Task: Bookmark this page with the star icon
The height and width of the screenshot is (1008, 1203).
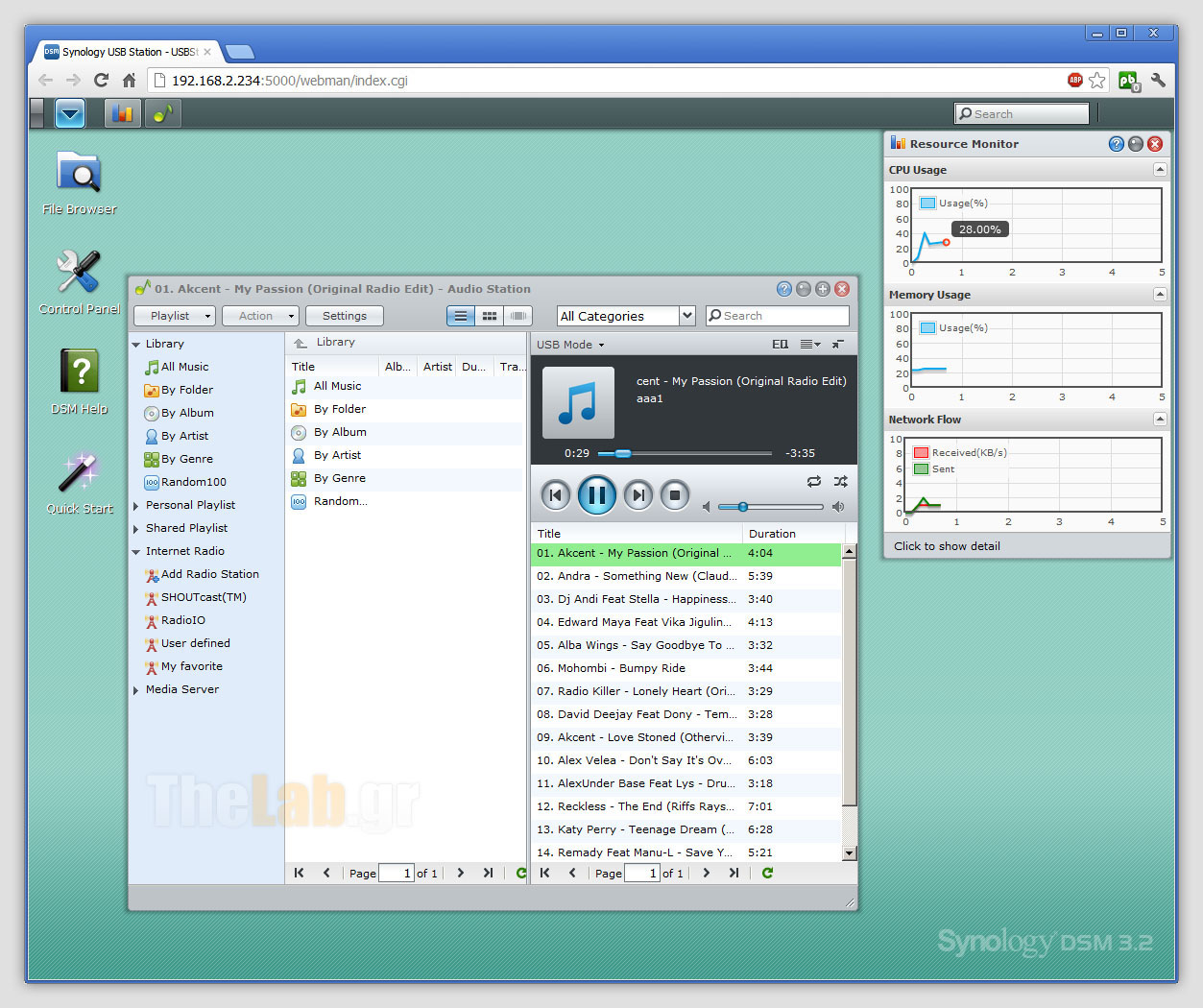Action: [1097, 81]
